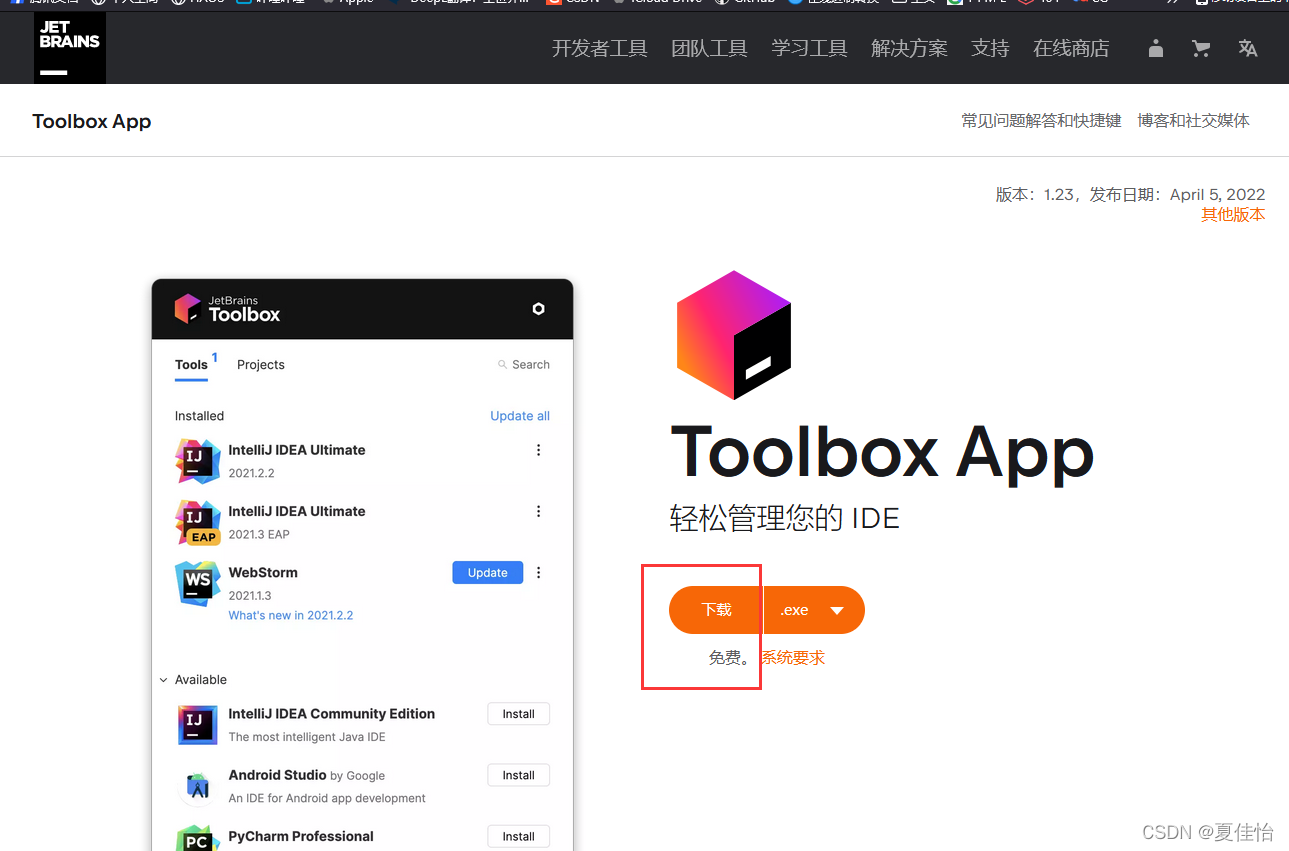The height and width of the screenshot is (851, 1289).
Task: Open the 其他版本 link
Action: [x=1233, y=215]
